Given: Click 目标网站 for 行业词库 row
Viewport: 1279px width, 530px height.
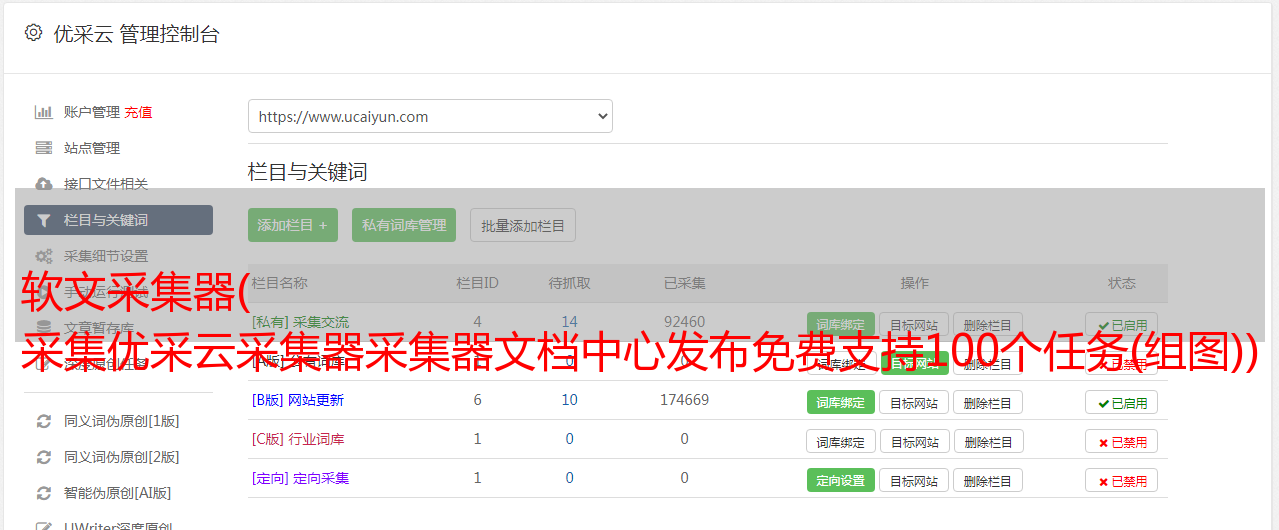Looking at the screenshot, I should [914, 441].
